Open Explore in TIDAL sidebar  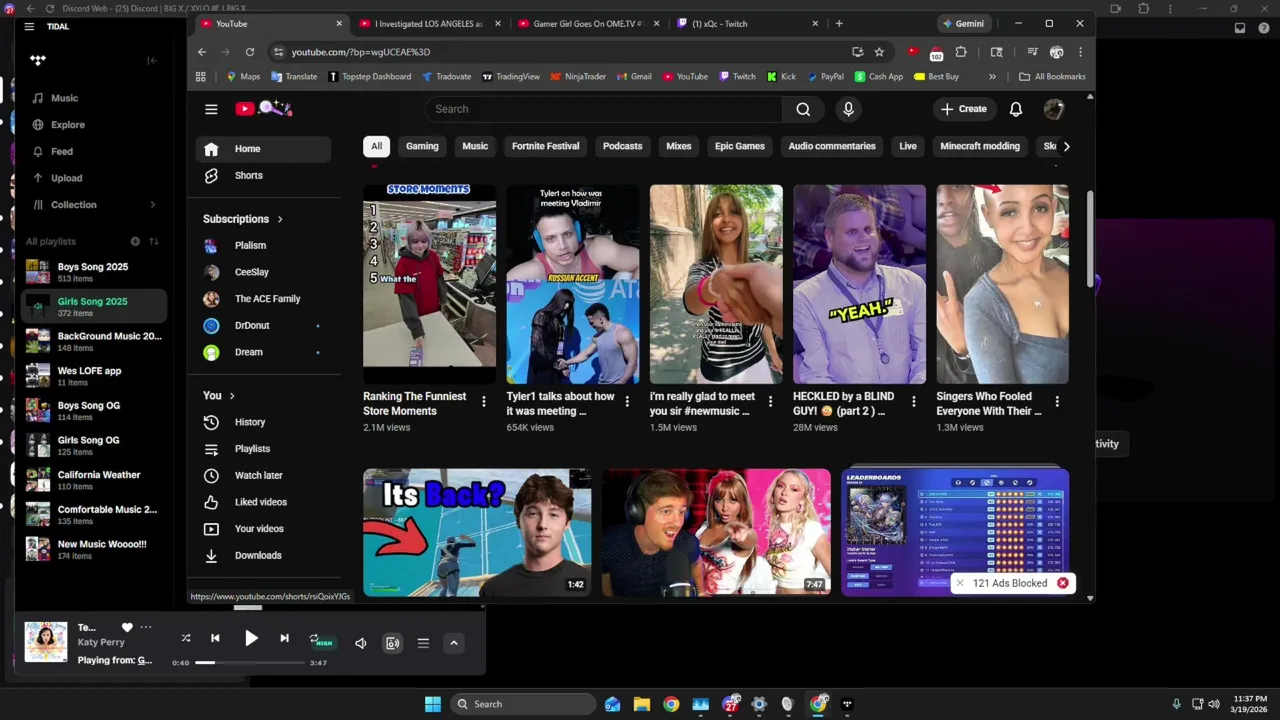point(68,125)
